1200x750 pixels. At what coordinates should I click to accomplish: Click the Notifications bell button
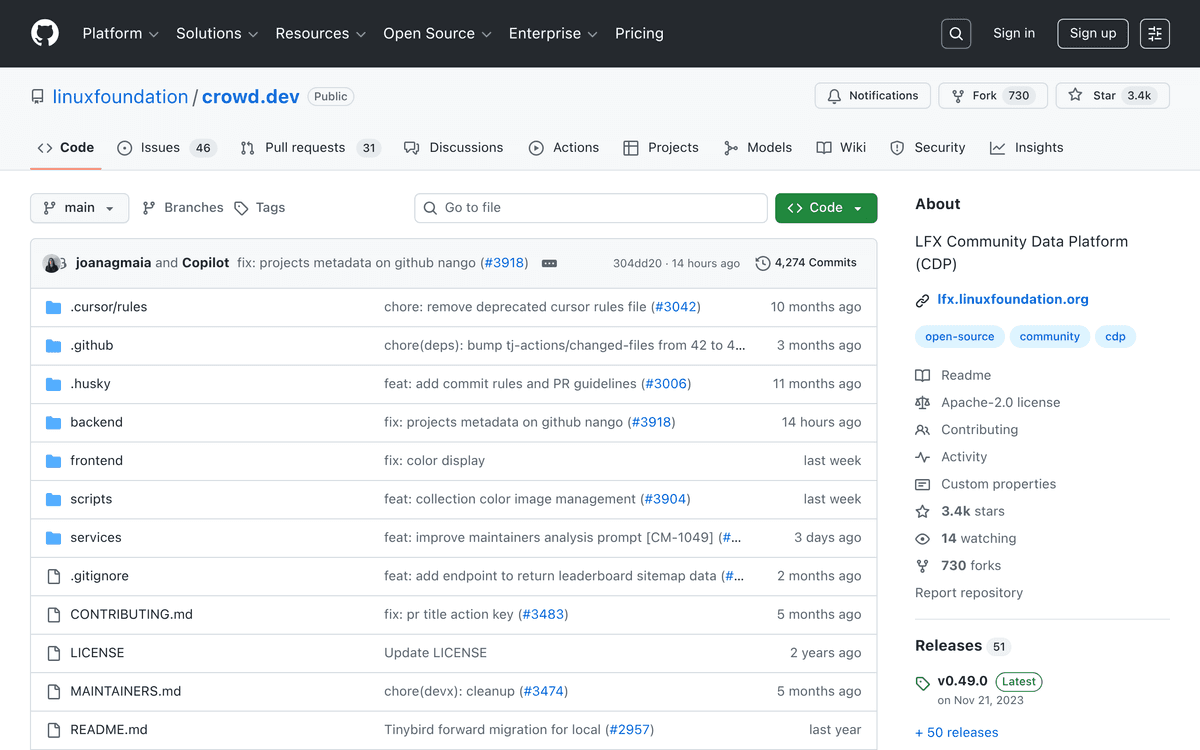(872, 96)
